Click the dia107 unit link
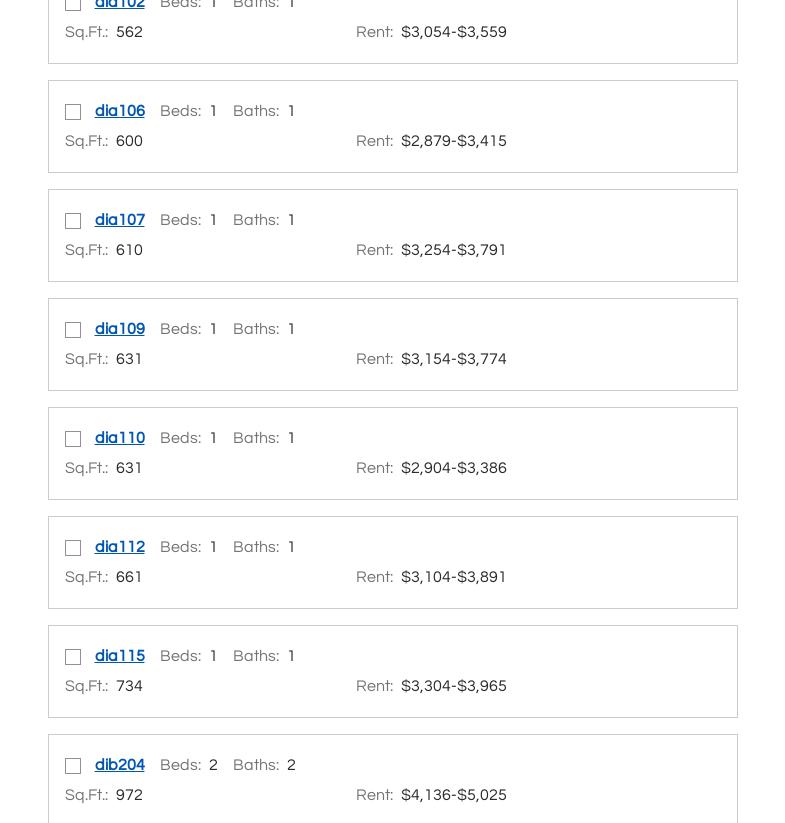 (x=120, y=220)
